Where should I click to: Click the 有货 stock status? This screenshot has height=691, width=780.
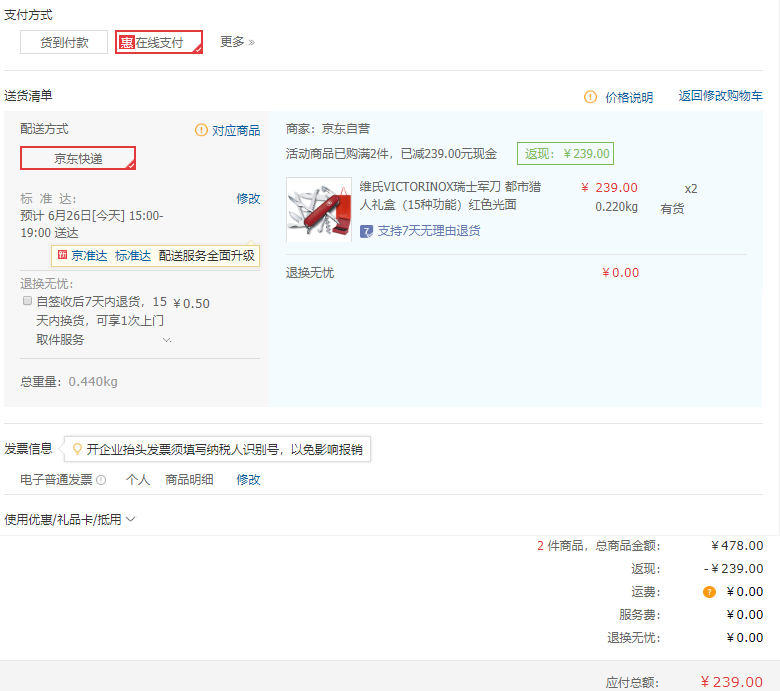click(672, 208)
